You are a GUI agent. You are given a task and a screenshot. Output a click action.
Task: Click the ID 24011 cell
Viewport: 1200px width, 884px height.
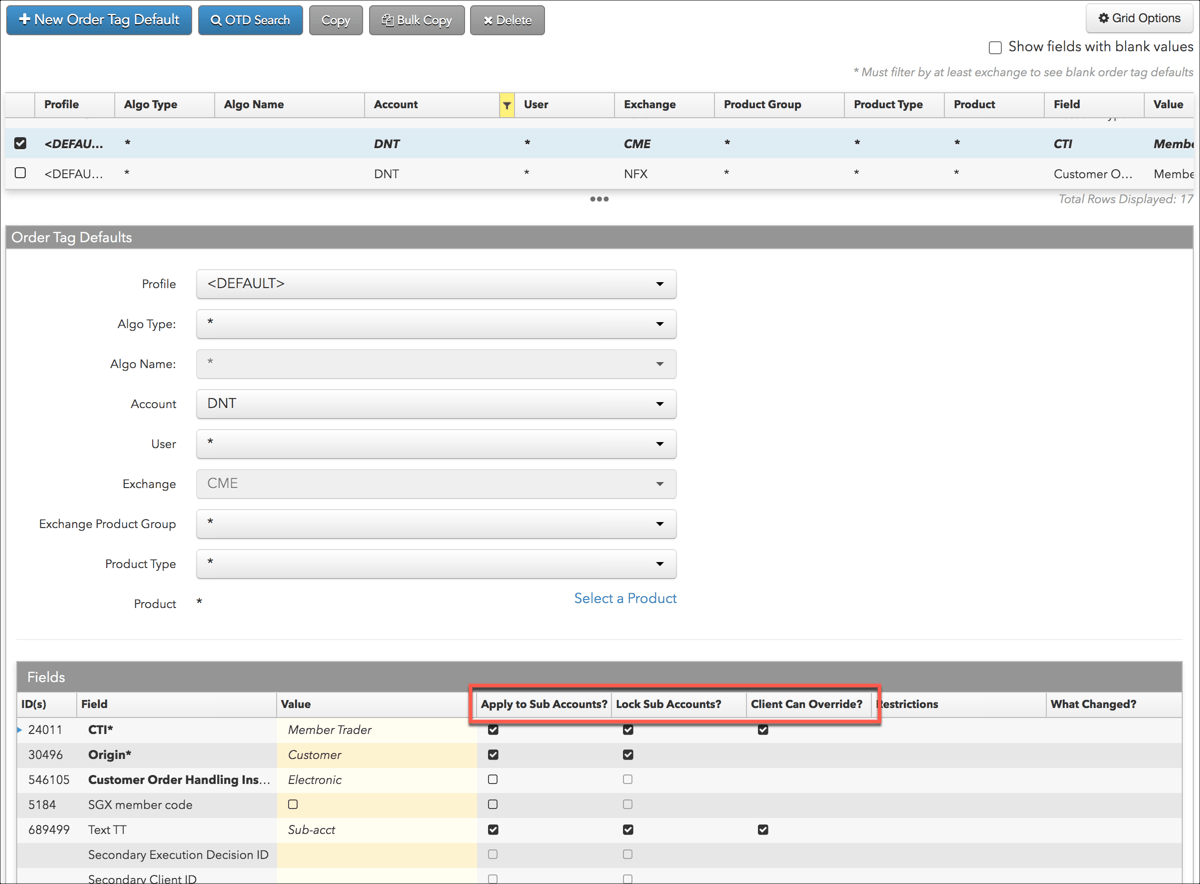tap(48, 730)
